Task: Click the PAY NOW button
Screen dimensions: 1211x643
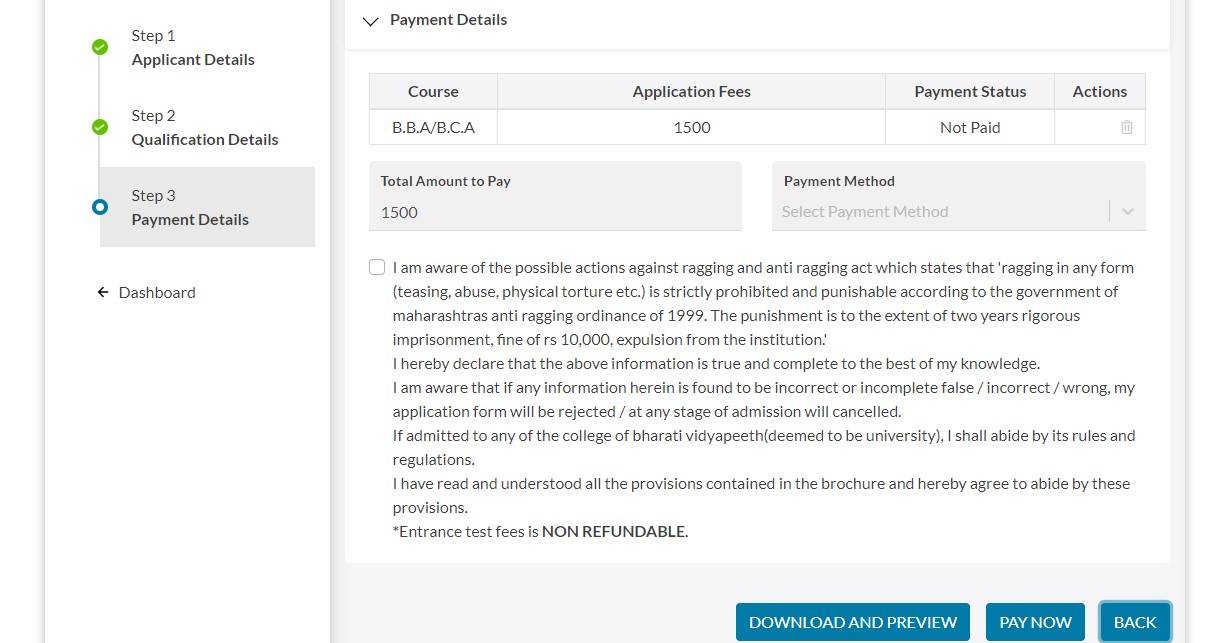Action: click(x=1035, y=621)
